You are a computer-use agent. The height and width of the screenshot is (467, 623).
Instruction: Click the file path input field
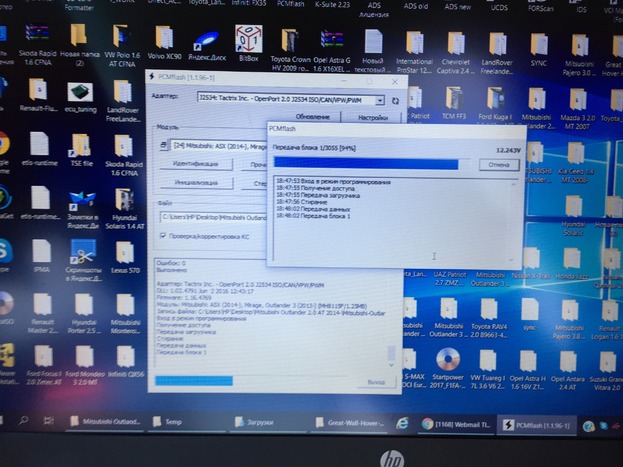(x=210, y=218)
